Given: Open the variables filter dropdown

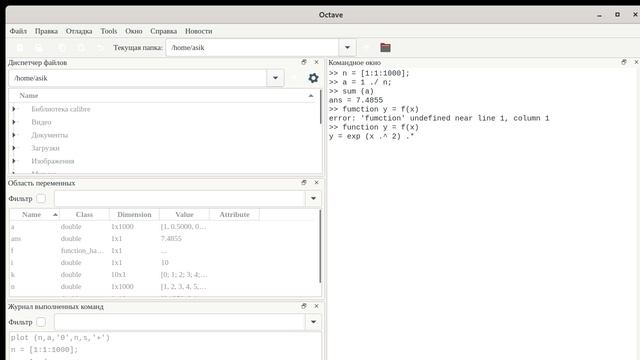Looking at the screenshot, I should [x=313, y=198].
